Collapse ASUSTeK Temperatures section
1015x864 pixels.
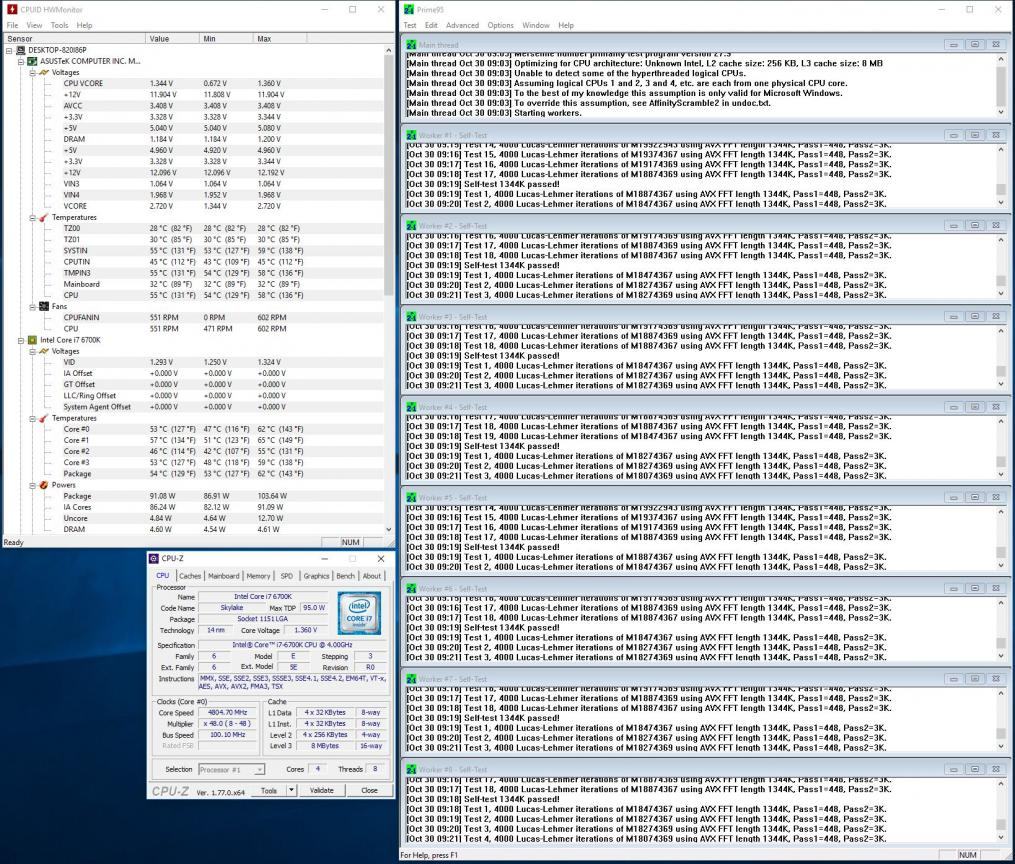(32, 217)
